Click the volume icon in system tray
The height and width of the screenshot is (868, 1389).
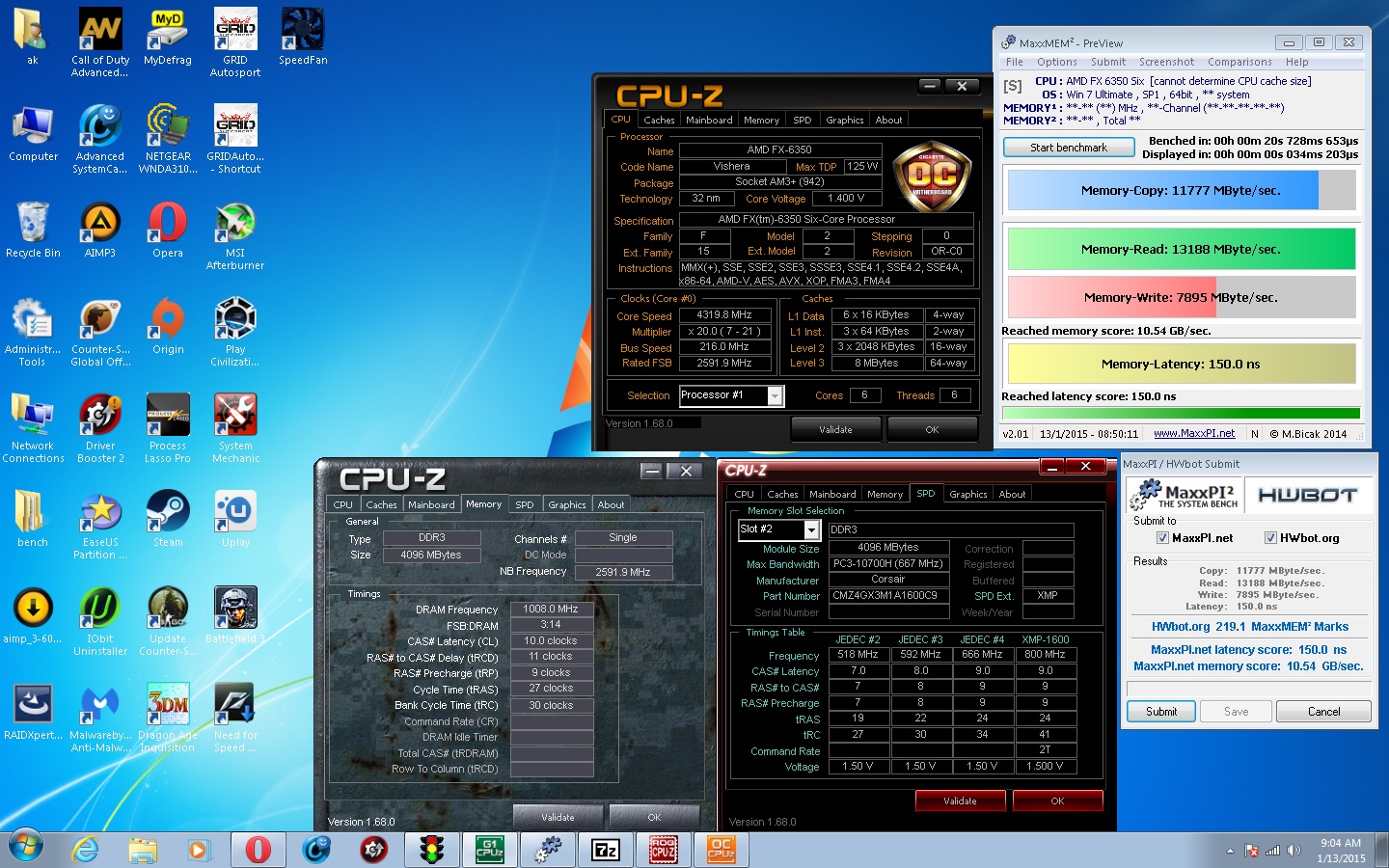coord(1294,851)
